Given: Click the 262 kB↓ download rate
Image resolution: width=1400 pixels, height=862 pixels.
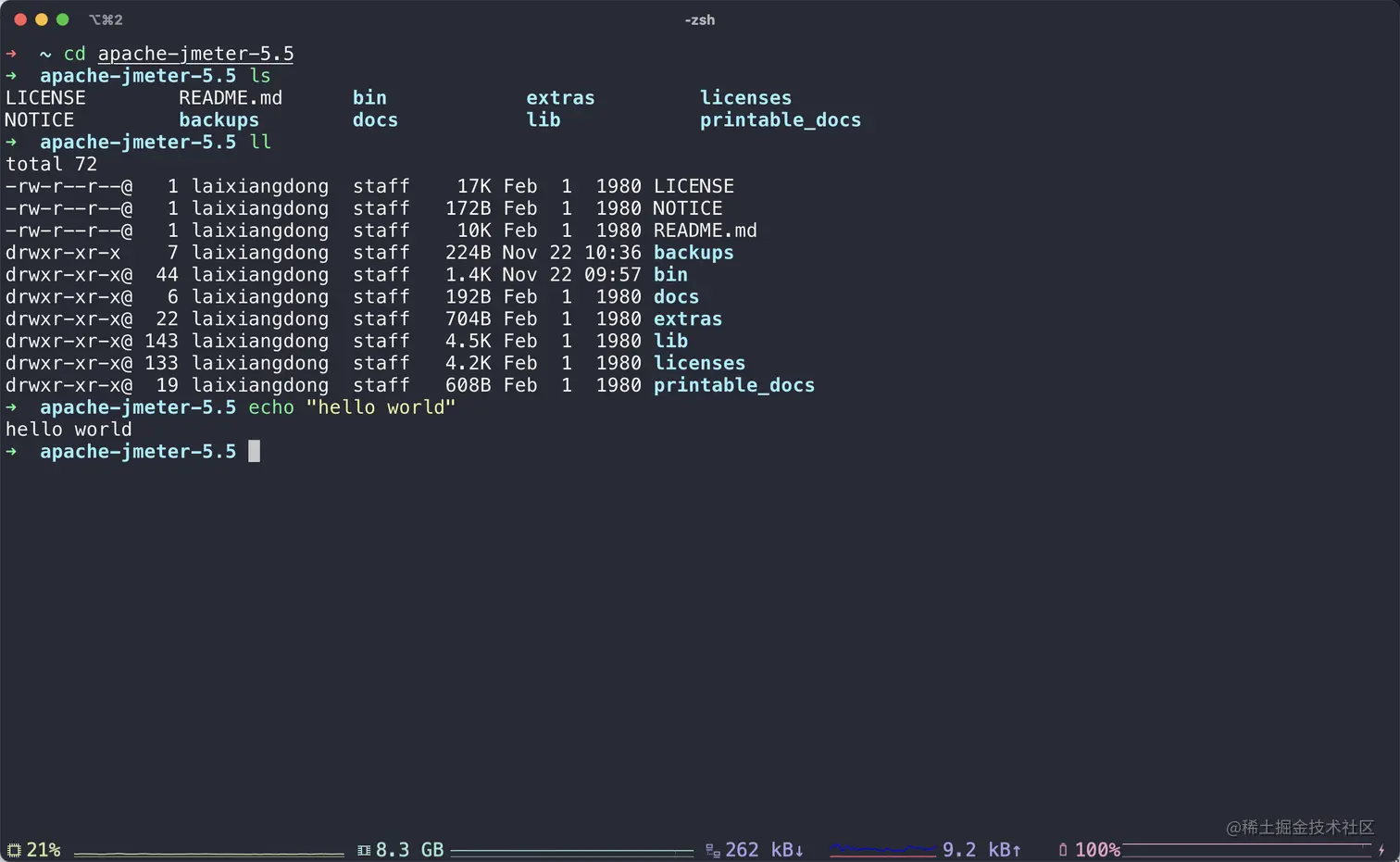Looking at the screenshot, I should (765, 850).
